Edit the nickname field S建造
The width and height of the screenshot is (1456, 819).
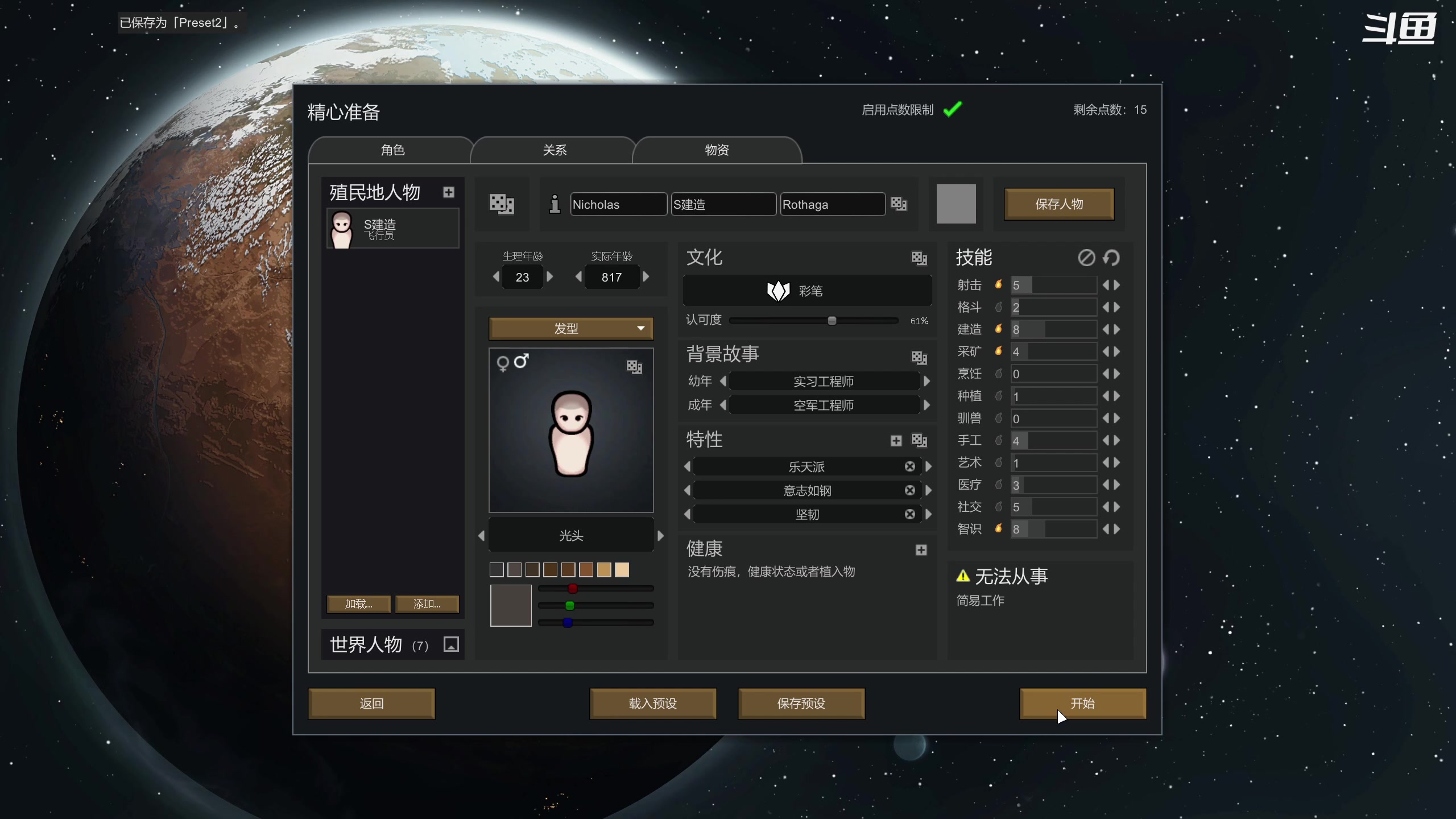click(723, 204)
